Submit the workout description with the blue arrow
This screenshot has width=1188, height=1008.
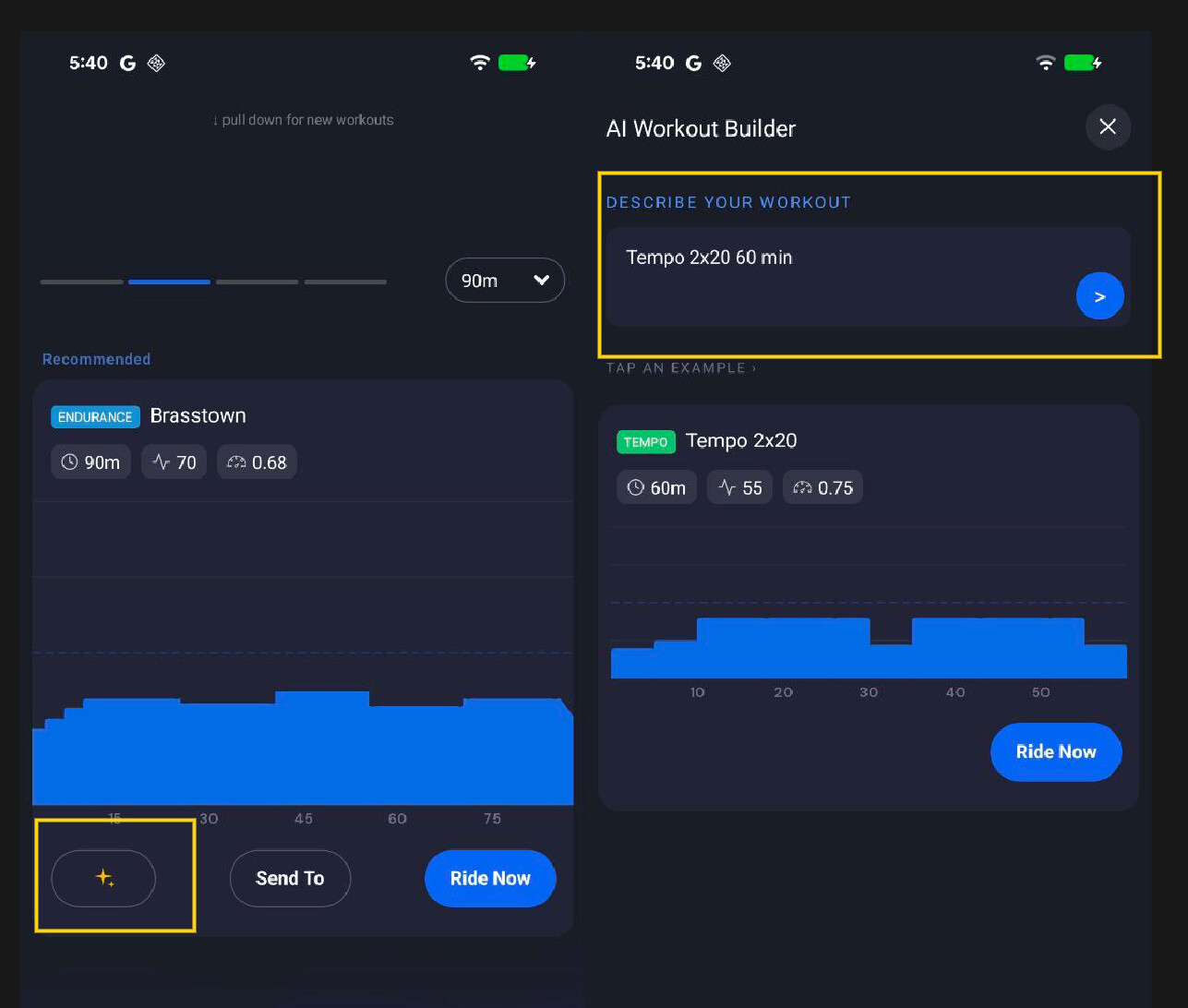[x=1099, y=296]
